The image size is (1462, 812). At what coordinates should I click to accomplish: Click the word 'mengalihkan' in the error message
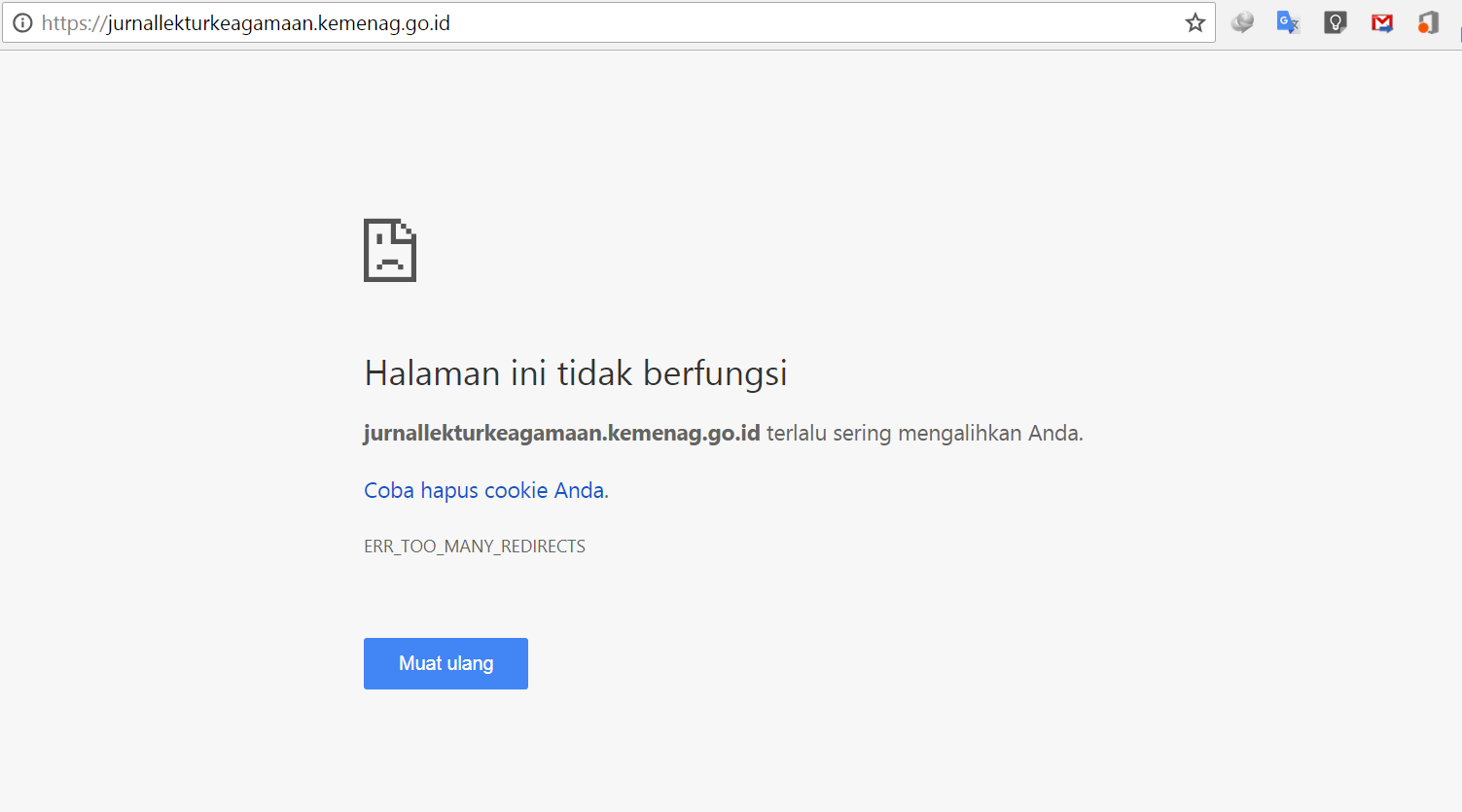959,434
